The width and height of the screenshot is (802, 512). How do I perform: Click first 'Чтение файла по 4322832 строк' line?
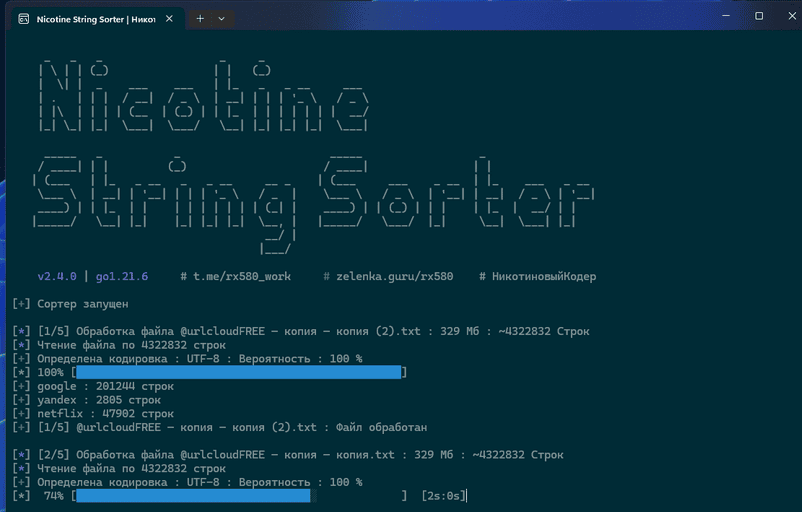click(119, 345)
